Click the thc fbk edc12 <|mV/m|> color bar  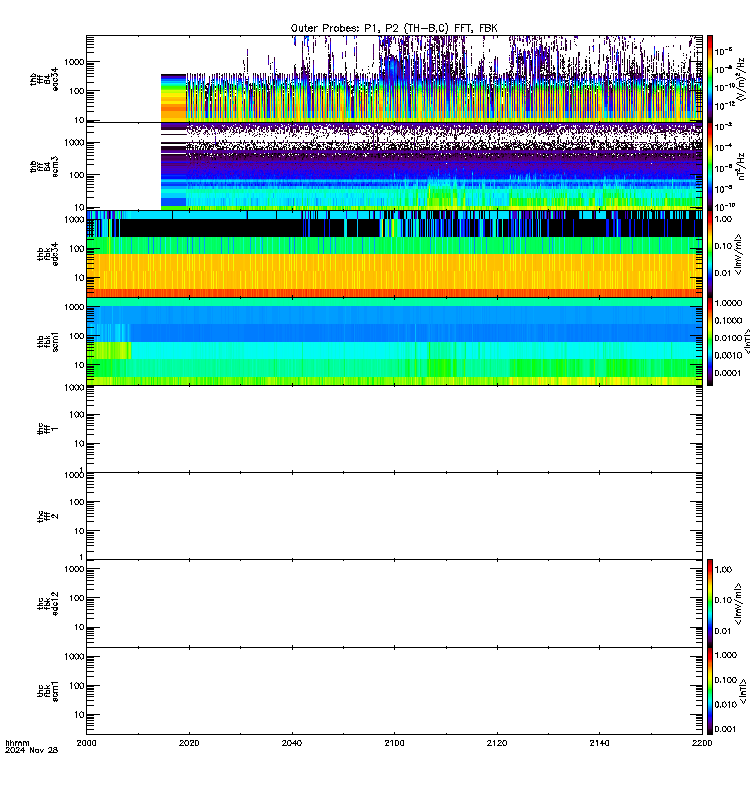[x=709, y=604]
